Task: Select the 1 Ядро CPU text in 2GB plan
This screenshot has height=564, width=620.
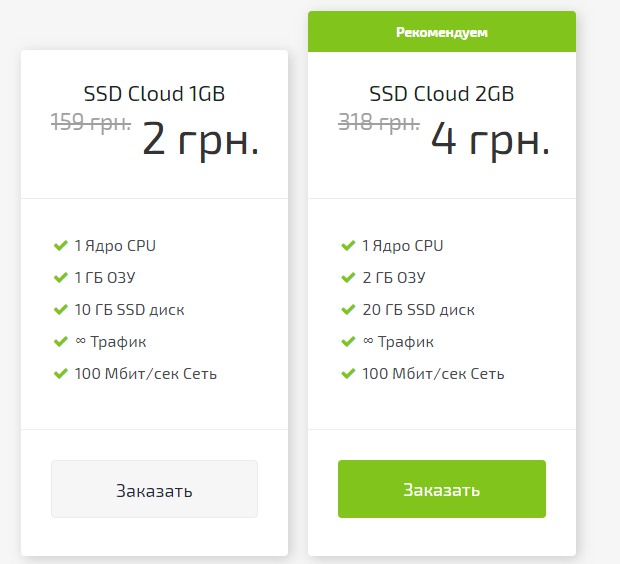Action: [x=403, y=246]
